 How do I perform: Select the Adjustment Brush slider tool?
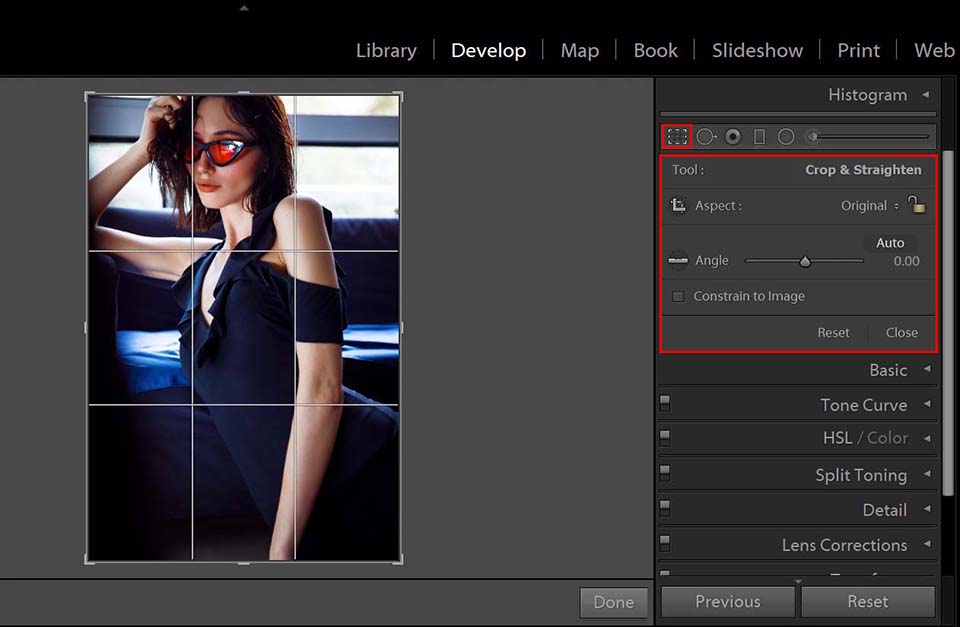pos(868,137)
